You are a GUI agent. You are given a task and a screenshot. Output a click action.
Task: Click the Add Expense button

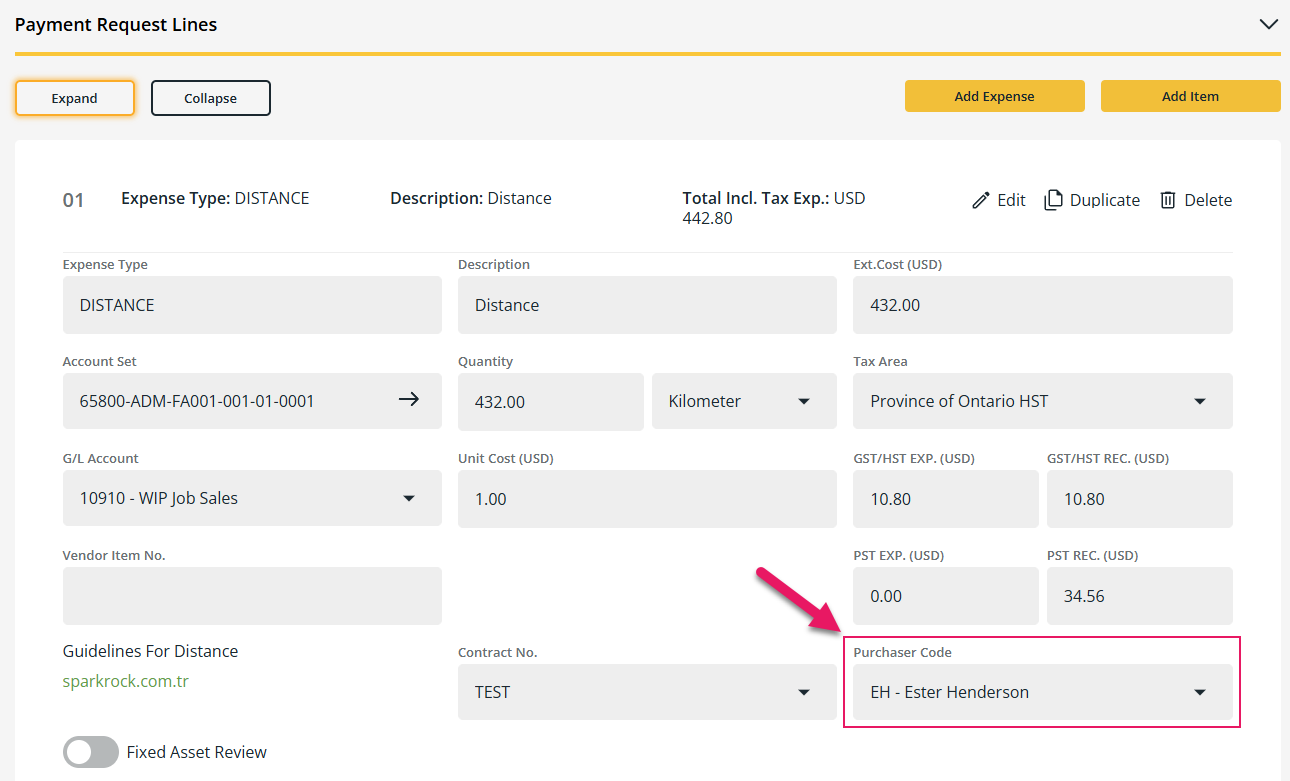[995, 96]
